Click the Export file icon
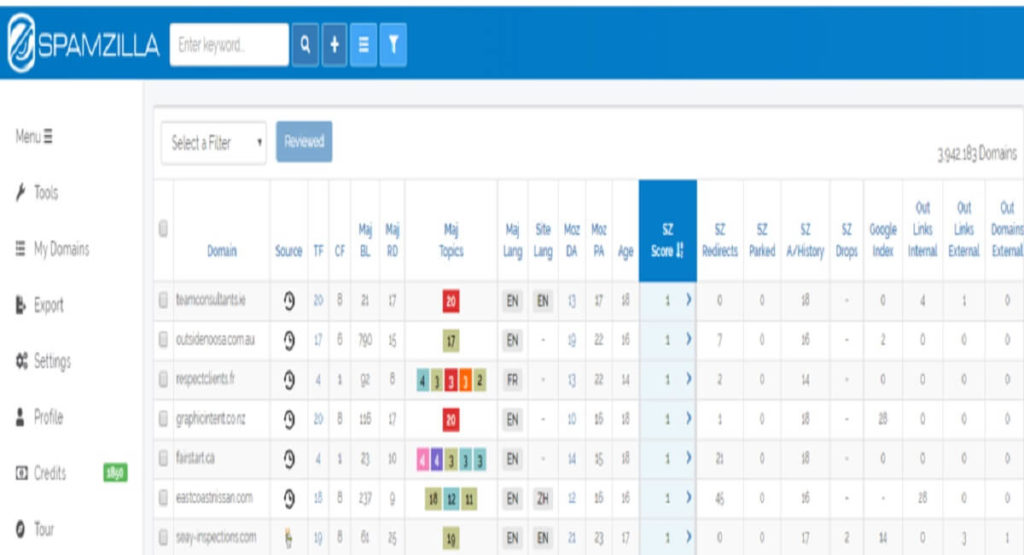Viewport: 1024px width, 555px height. [x=21, y=304]
